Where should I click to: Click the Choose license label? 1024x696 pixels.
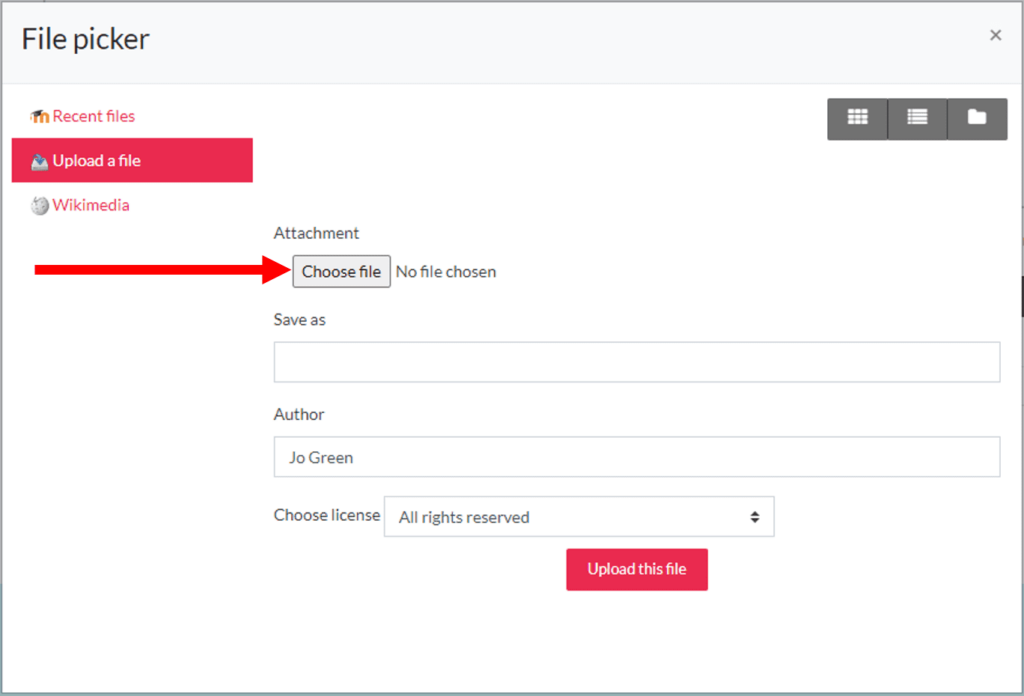(x=327, y=515)
